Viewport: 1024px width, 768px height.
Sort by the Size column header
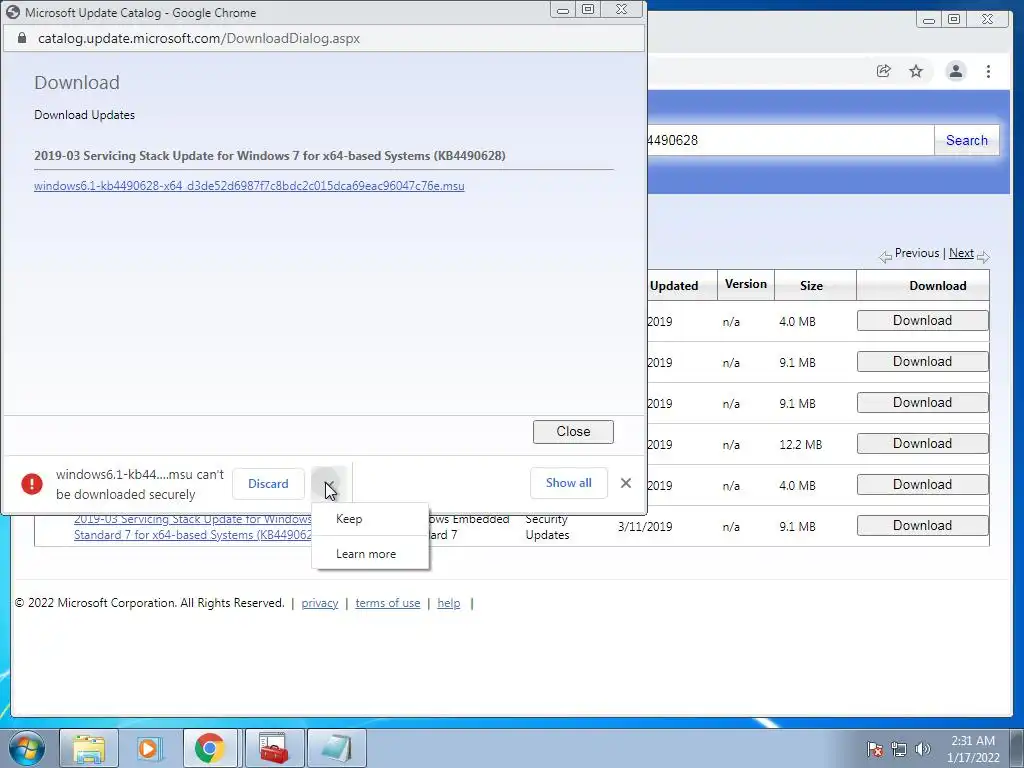pyautogui.click(x=811, y=285)
